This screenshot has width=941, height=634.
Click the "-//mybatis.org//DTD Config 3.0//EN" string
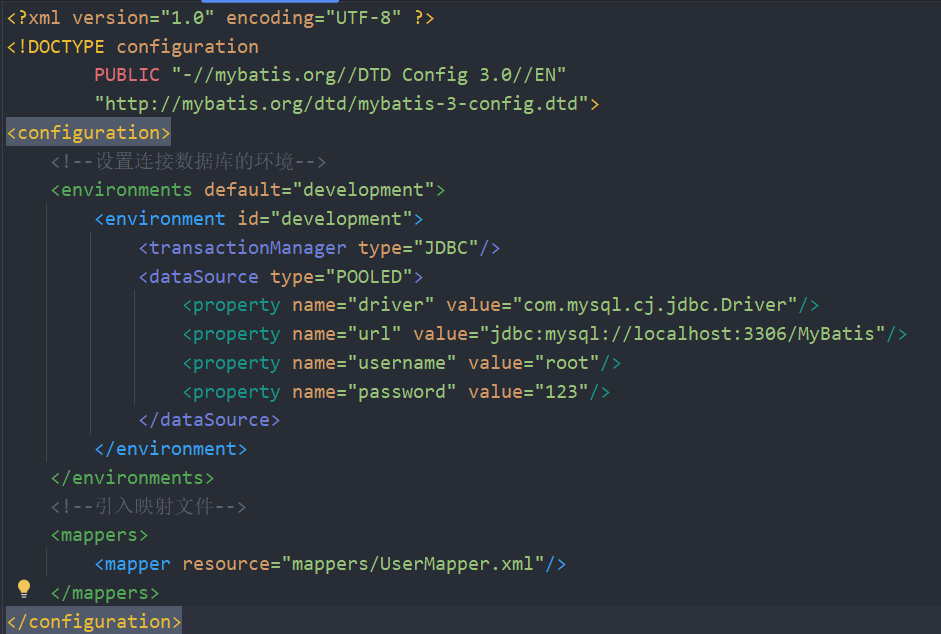click(368, 74)
